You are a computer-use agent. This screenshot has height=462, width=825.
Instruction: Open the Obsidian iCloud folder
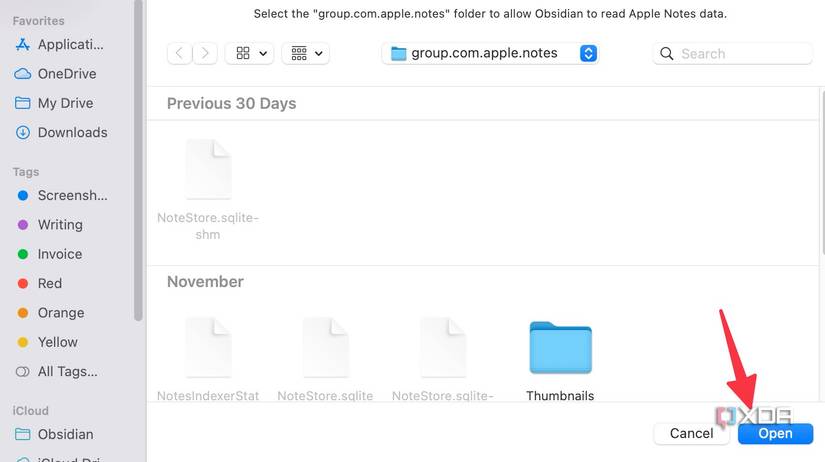(x=54, y=435)
